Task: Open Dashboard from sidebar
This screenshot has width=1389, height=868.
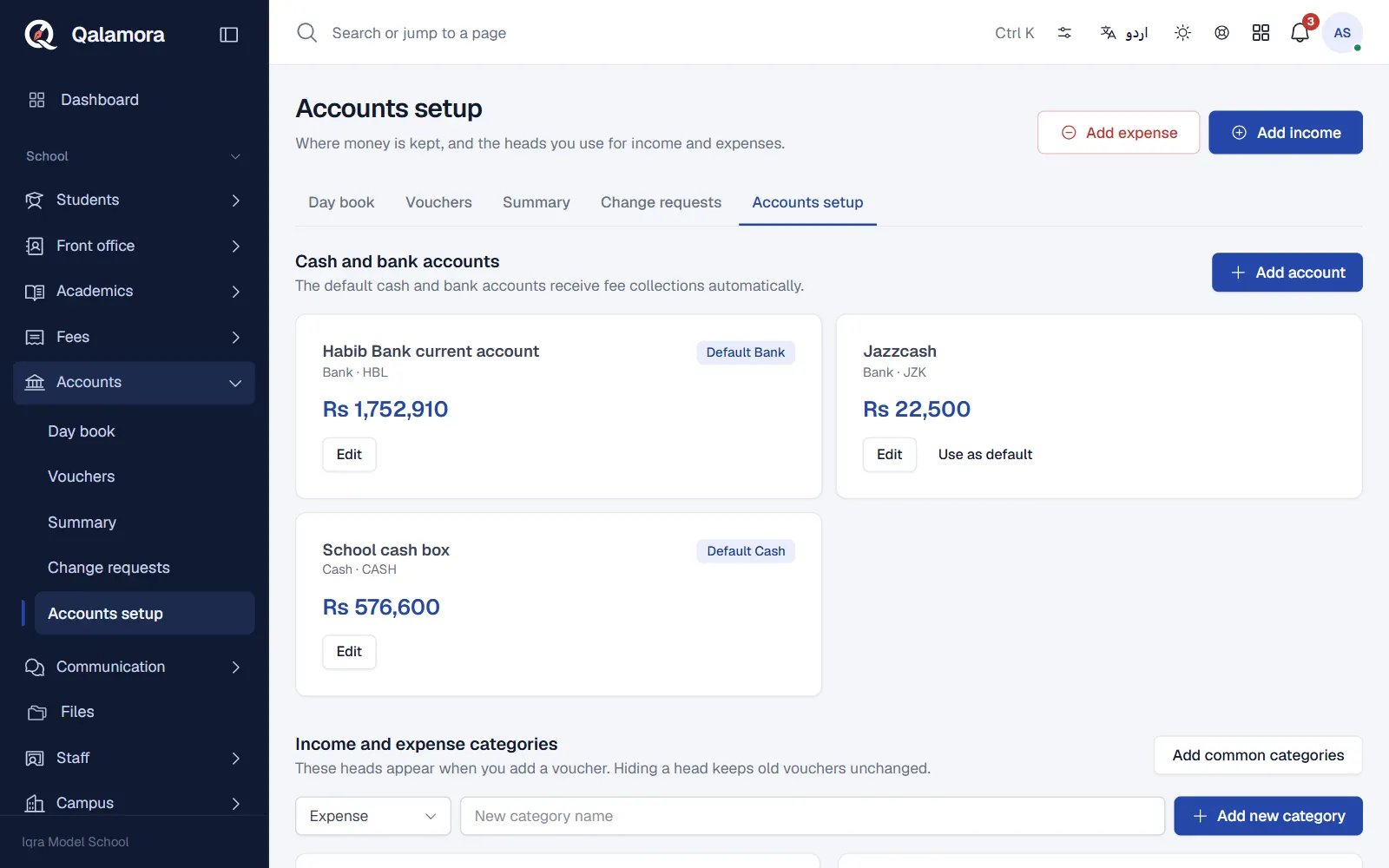Action: (x=135, y=100)
